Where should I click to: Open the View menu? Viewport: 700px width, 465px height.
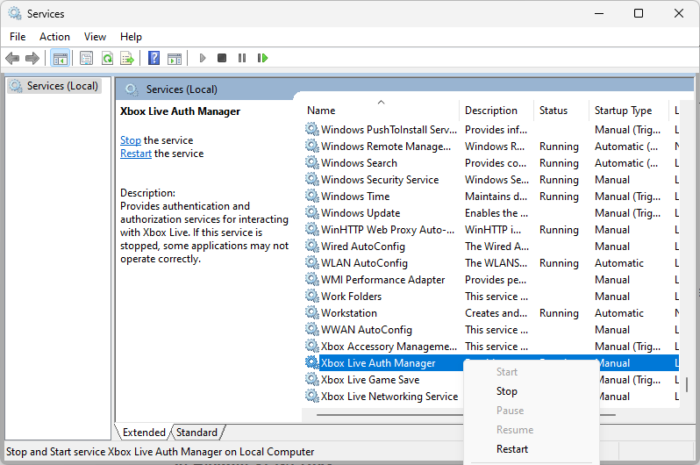95,36
